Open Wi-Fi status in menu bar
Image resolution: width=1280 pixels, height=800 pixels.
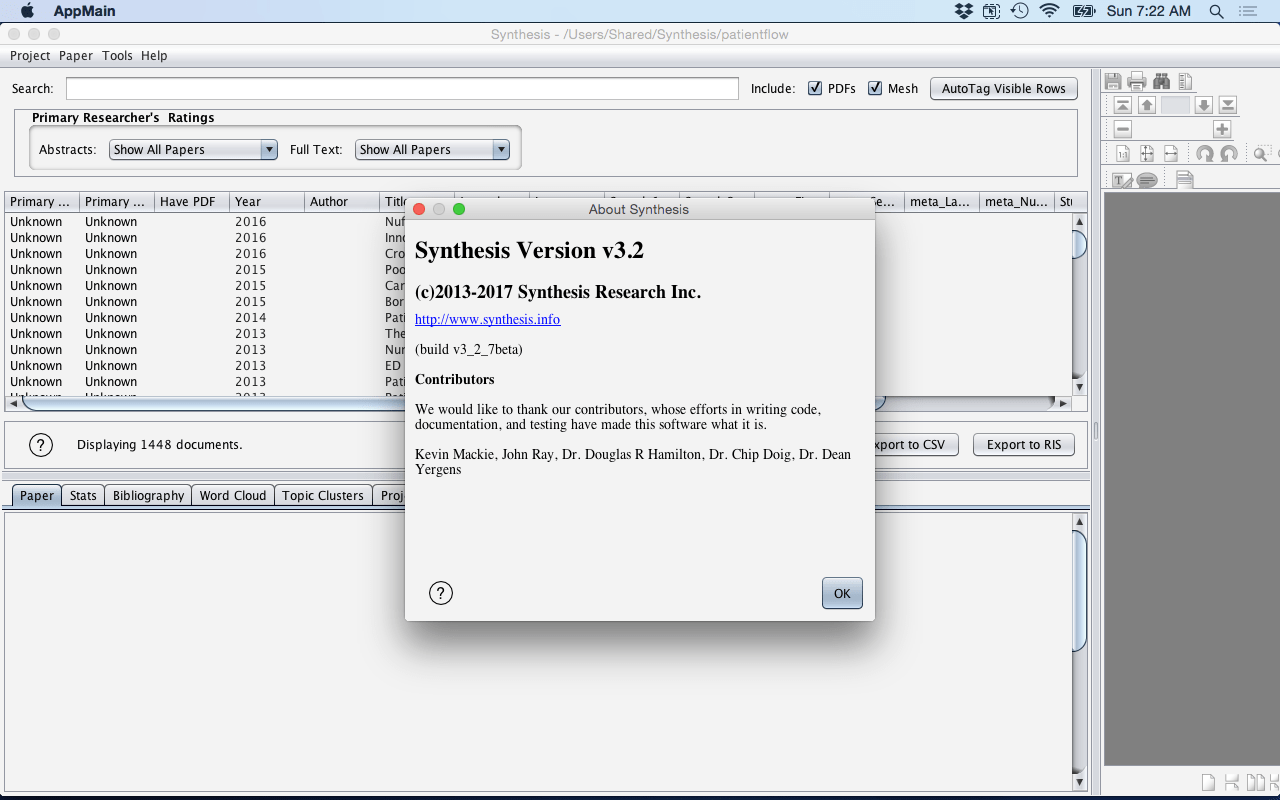[1049, 11]
